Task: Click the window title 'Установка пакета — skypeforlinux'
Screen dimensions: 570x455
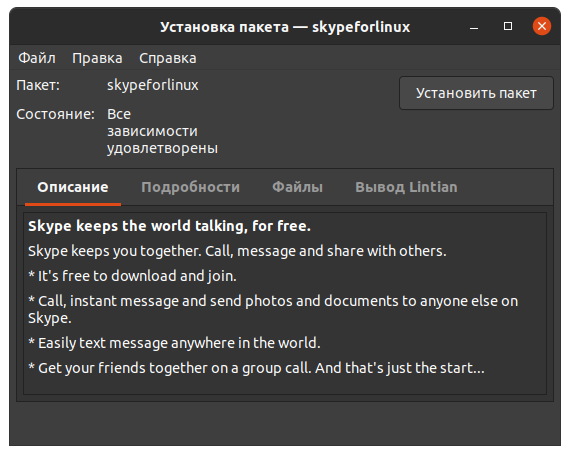Action: tap(285, 27)
